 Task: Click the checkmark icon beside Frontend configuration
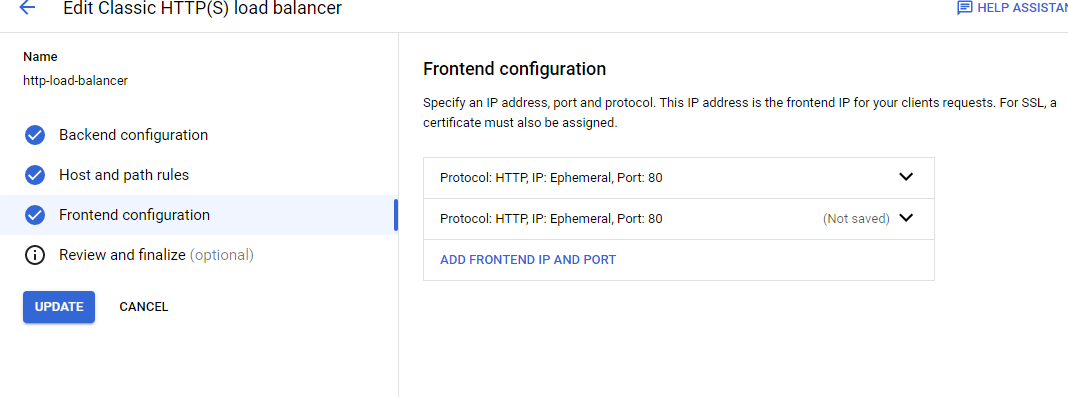pos(35,215)
